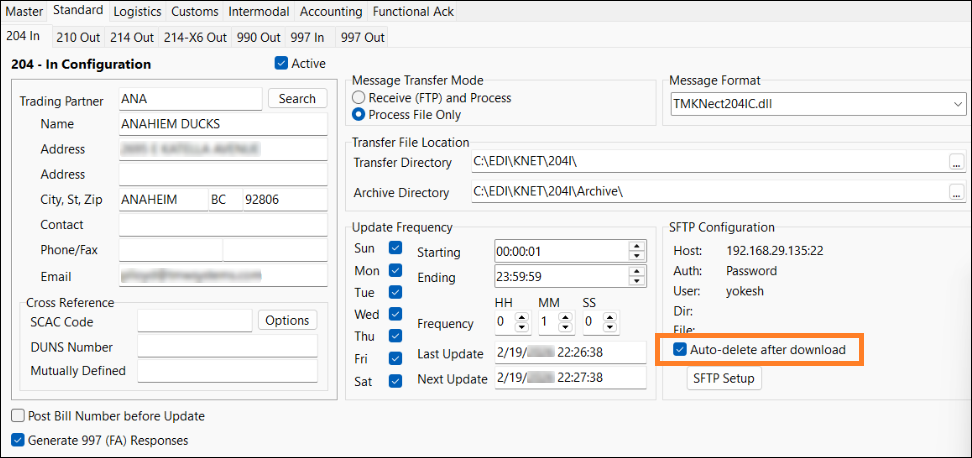Select Process File Only mode
Screen dimensions: 972x458
point(358,115)
